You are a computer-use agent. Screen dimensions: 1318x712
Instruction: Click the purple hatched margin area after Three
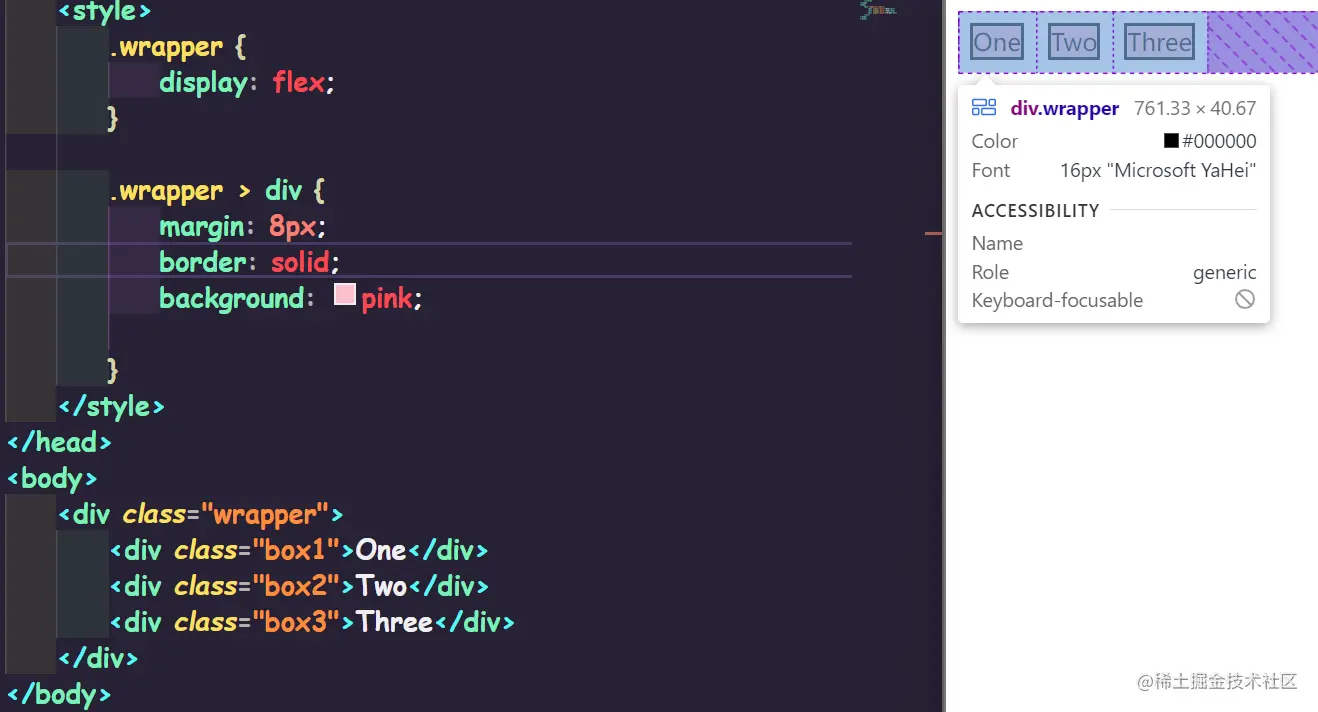click(x=1260, y=42)
